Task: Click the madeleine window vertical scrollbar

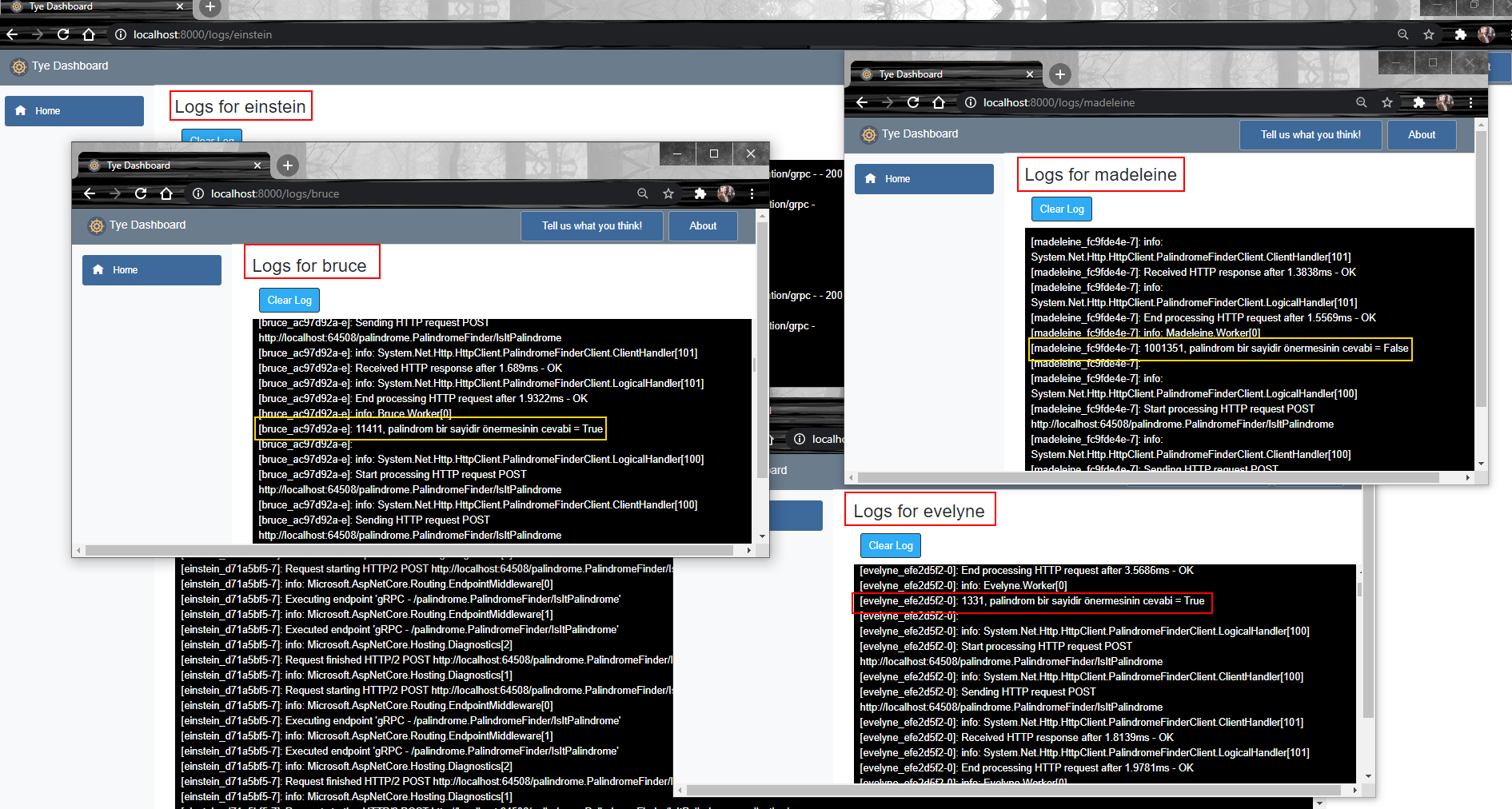Action: (1481, 268)
